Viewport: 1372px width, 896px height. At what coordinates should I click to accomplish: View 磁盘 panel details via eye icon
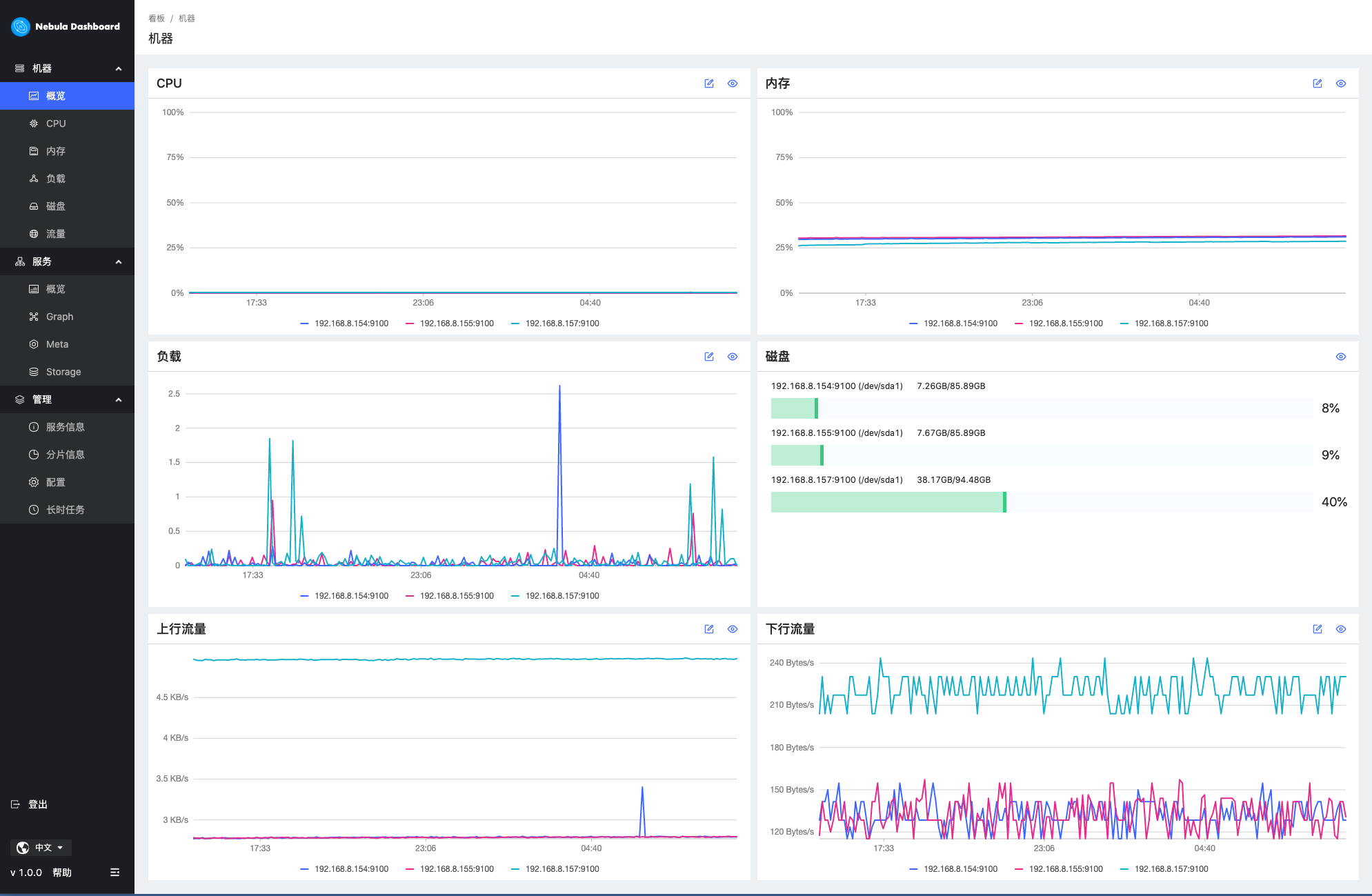click(x=1341, y=357)
